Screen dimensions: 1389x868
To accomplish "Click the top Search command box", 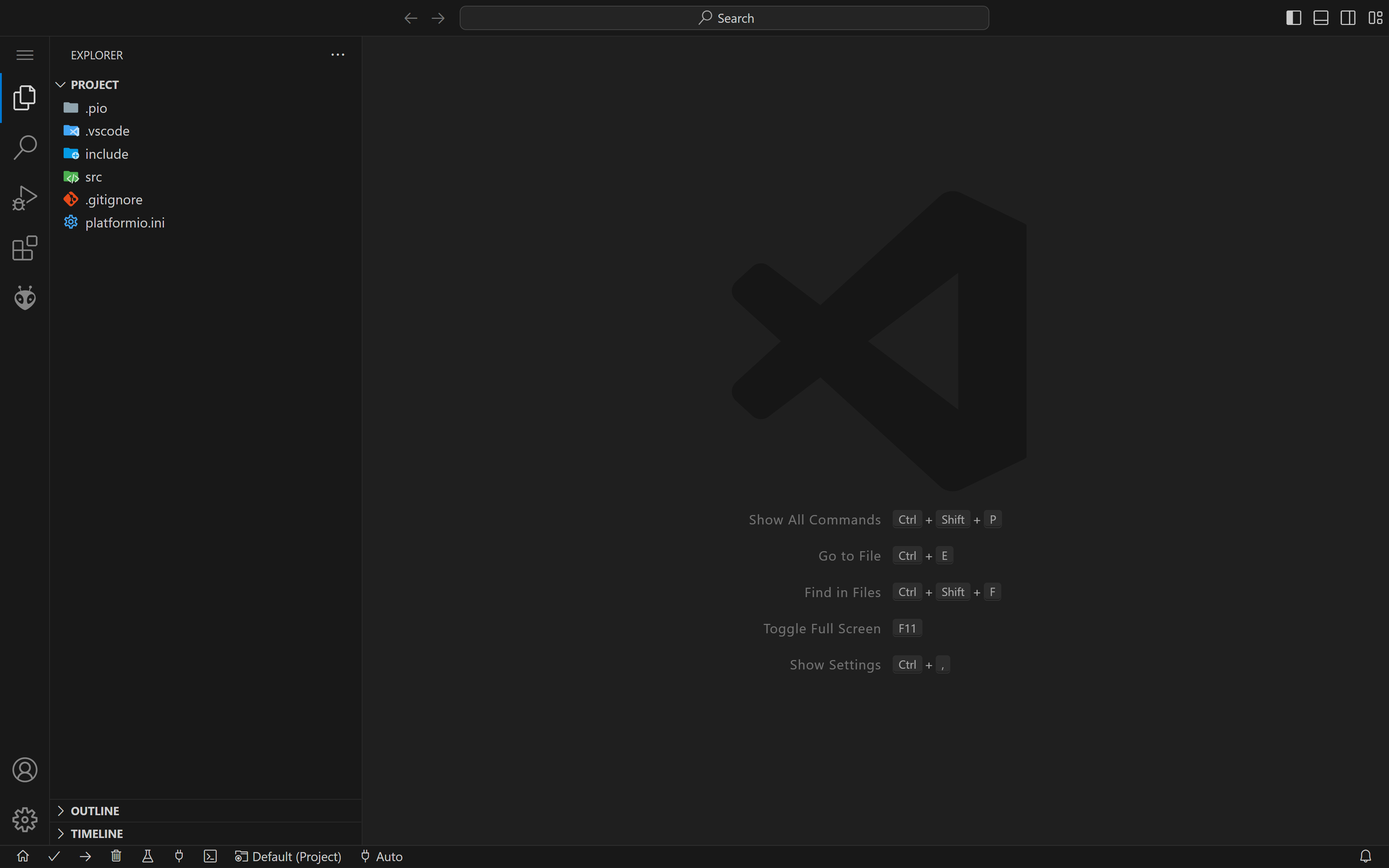I will click(x=724, y=18).
